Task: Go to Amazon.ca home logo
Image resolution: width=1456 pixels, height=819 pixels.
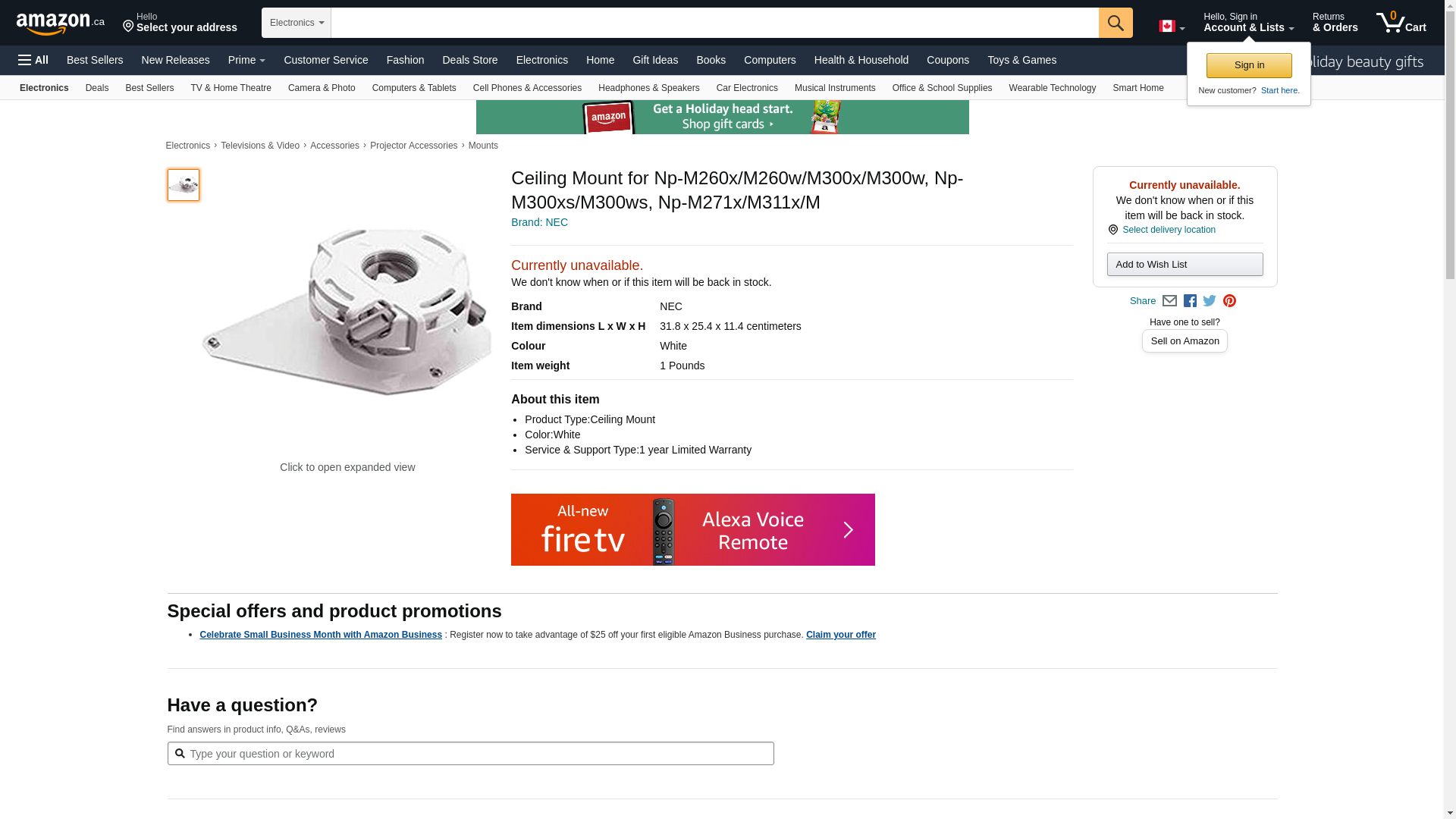Action: coord(60,24)
